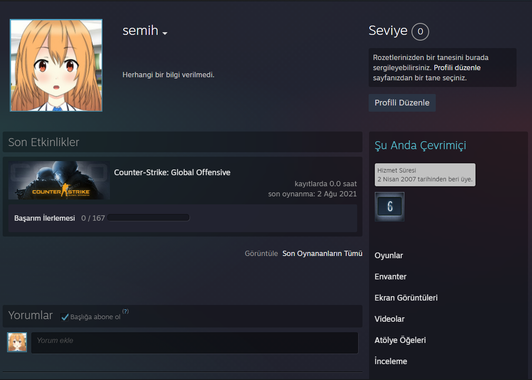This screenshot has width=532, height=380.
Task: Open the level 0 badge circle
Action: (x=420, y=32)
